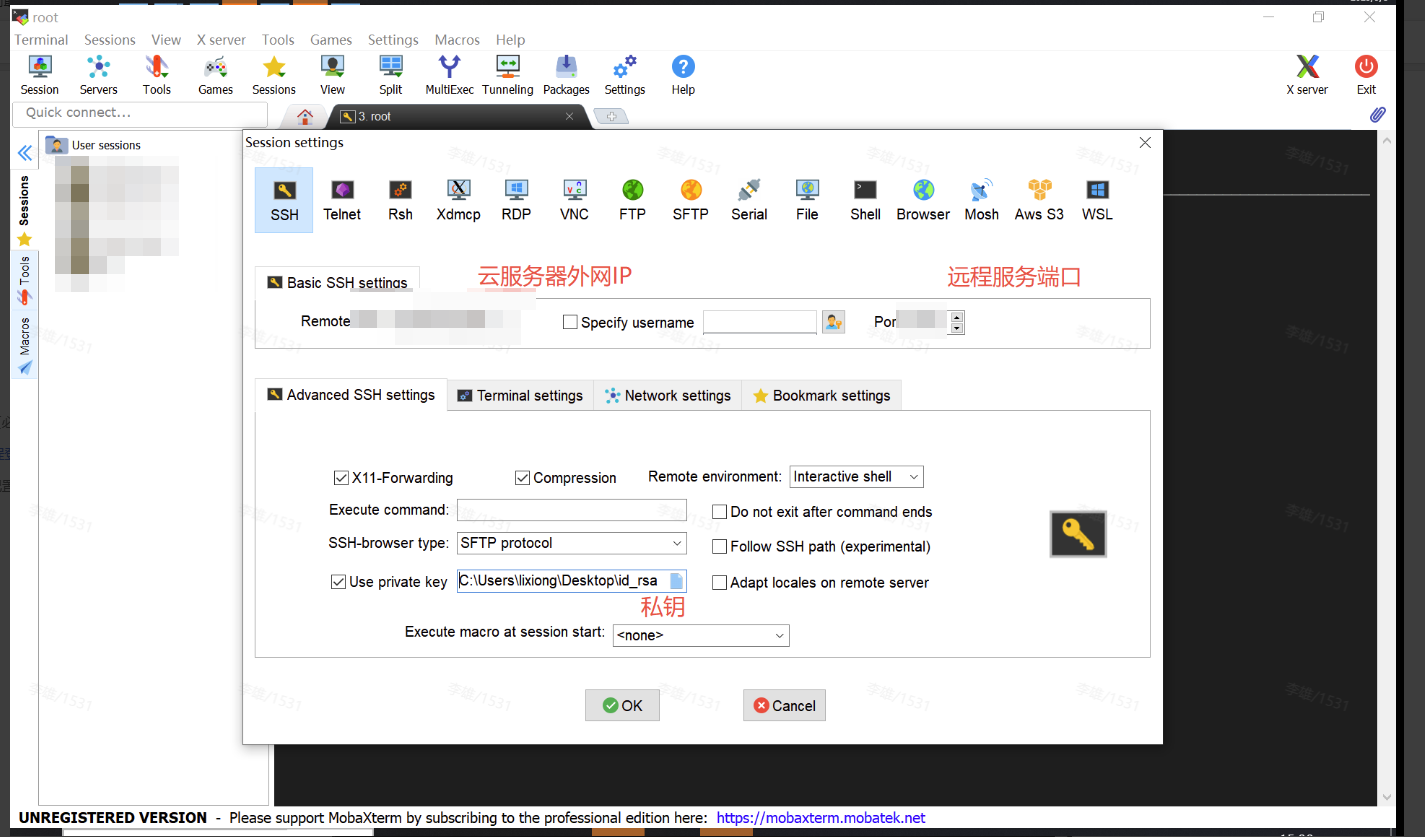The height and width of the screenshot is (837, 1425).
Task: Enable Adapt locales on remote server
Action: 719,582
